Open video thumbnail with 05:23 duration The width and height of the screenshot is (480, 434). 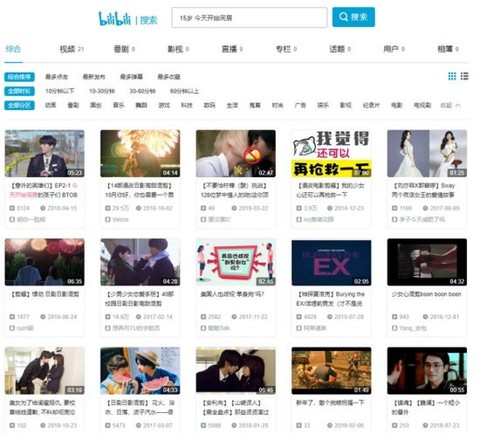tap(44, 153)
